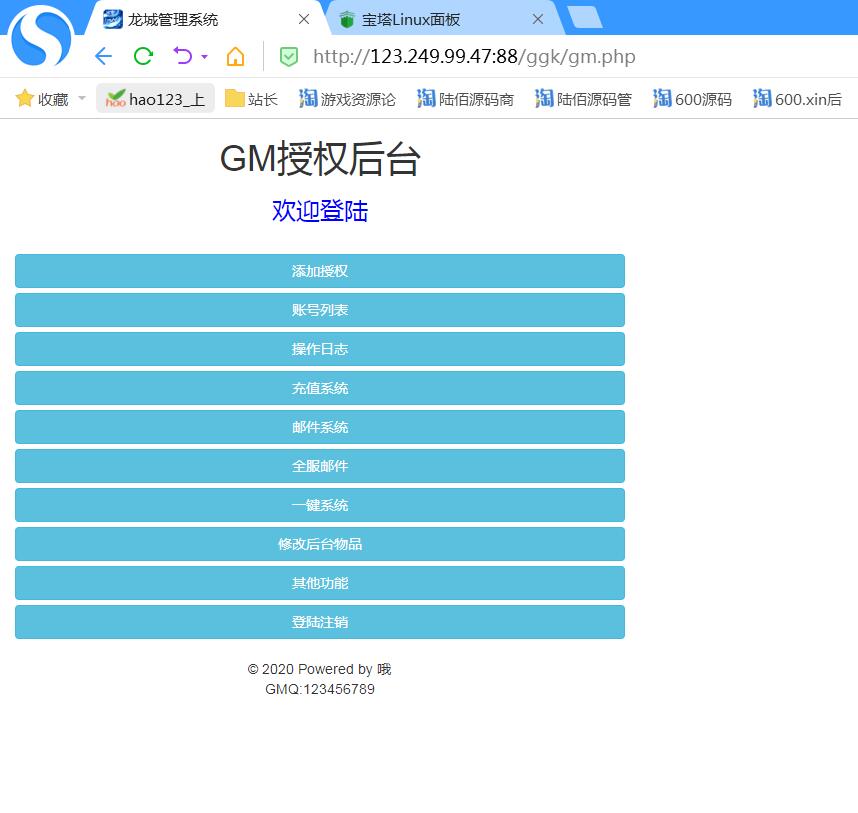Expand the undo history dropdown arrow
The image size is (858, 813).
click(x=205, y=57)
